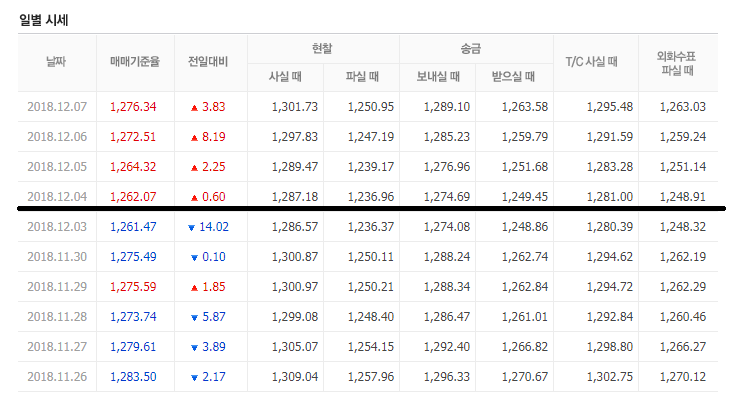The width and height of the screenshot is (736, 402).
Task: Click the 파실 때 sub-header under 현찰
Action: point(362,77)
